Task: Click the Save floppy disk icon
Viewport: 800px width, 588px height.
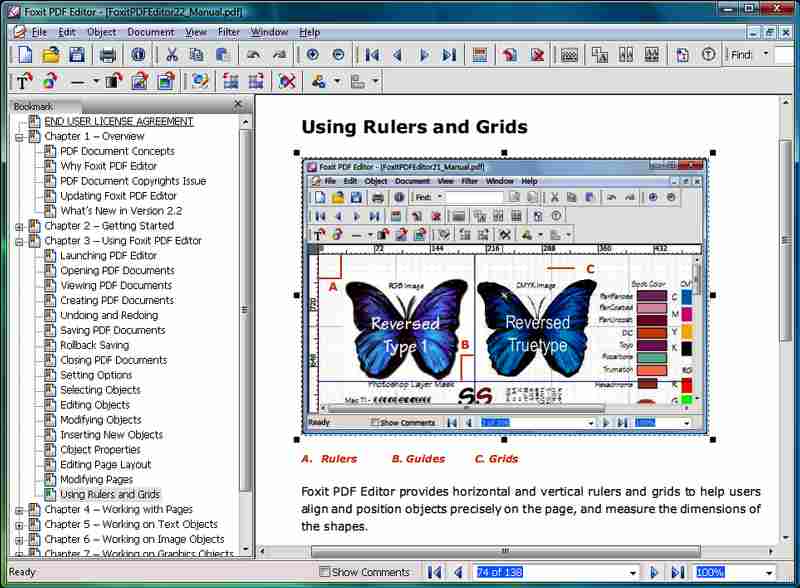Action: [x=77, y=55]
